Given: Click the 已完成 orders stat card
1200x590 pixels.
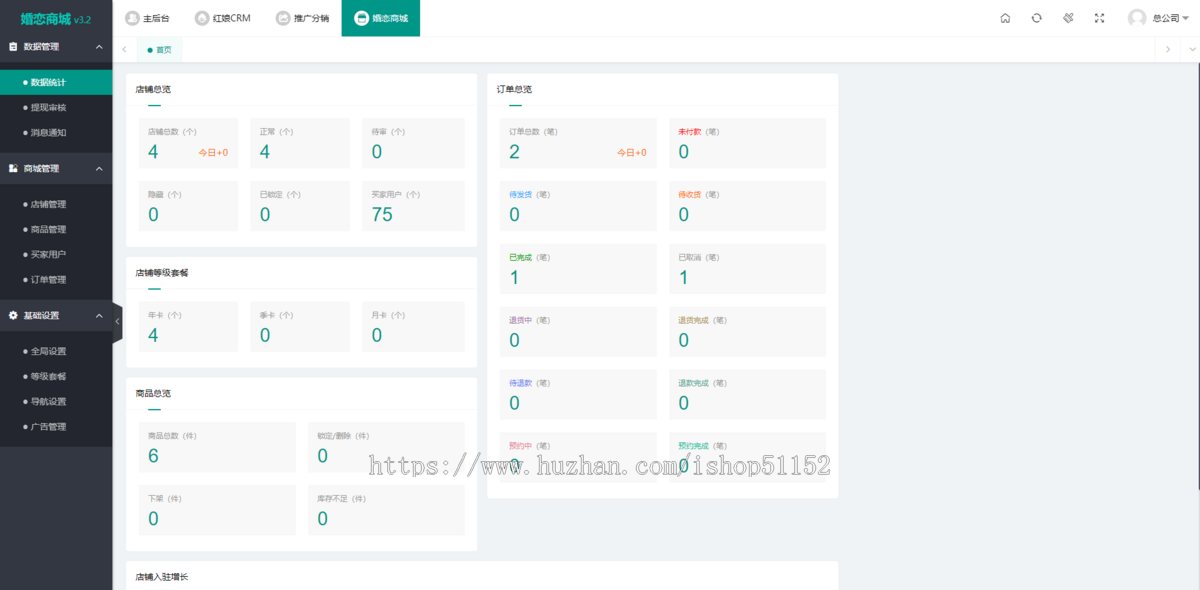Looking at the screenshot, I should tap(578, 269).
